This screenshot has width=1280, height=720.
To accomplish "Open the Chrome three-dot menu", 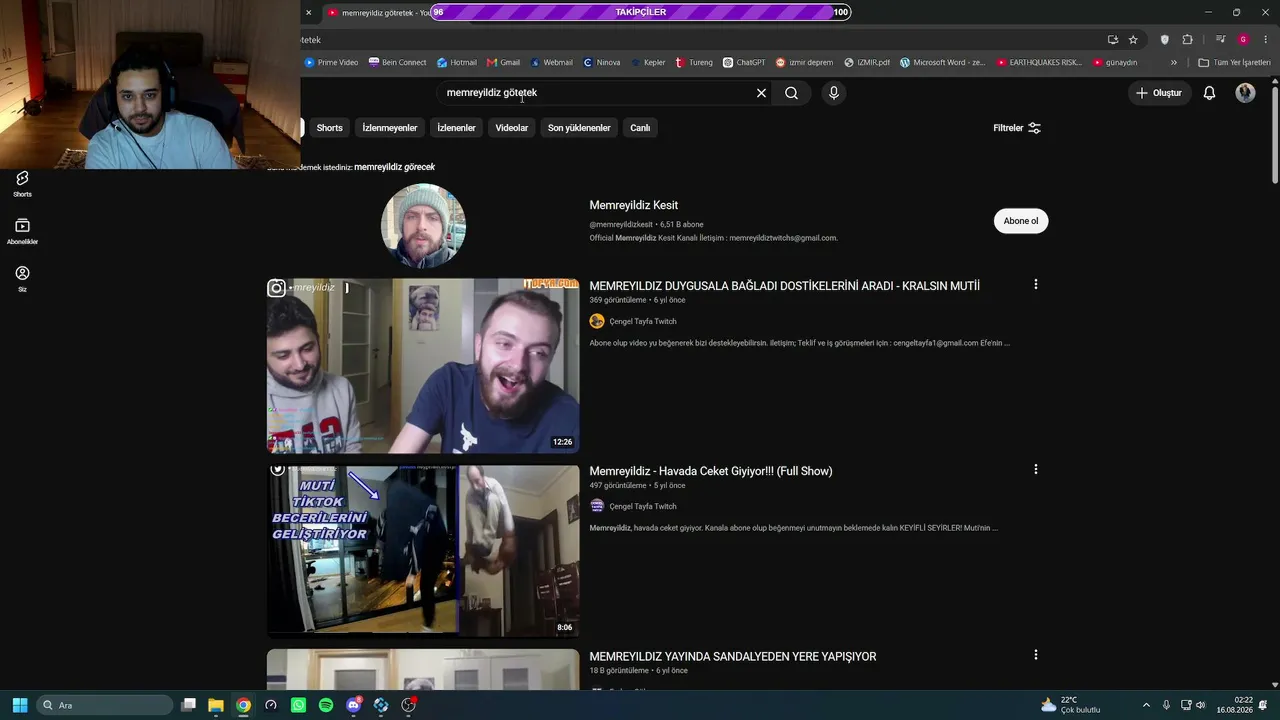I will pyautogui.click(x=1266, y=40).
